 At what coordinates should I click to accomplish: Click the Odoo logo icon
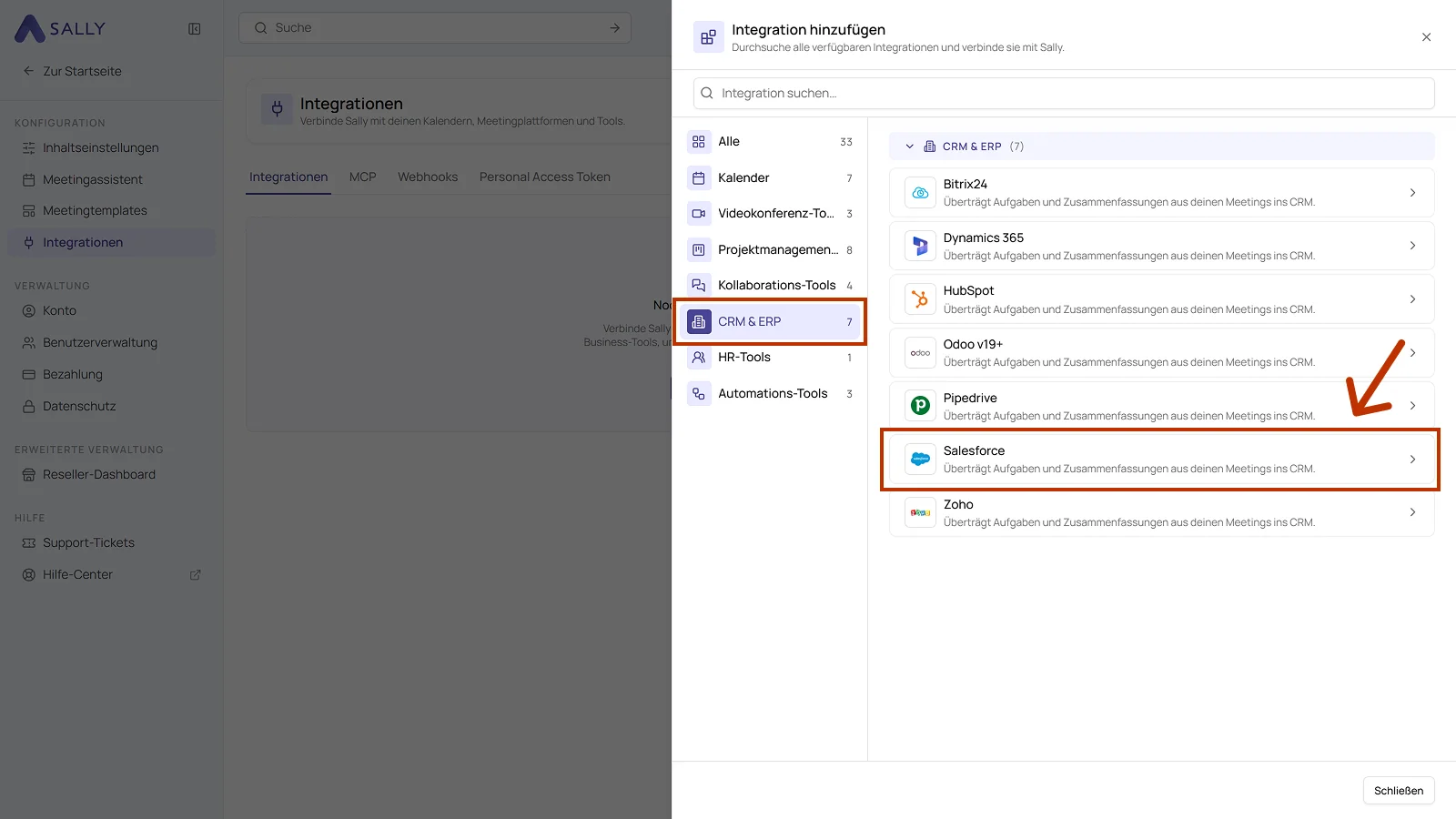pos(920,353)
